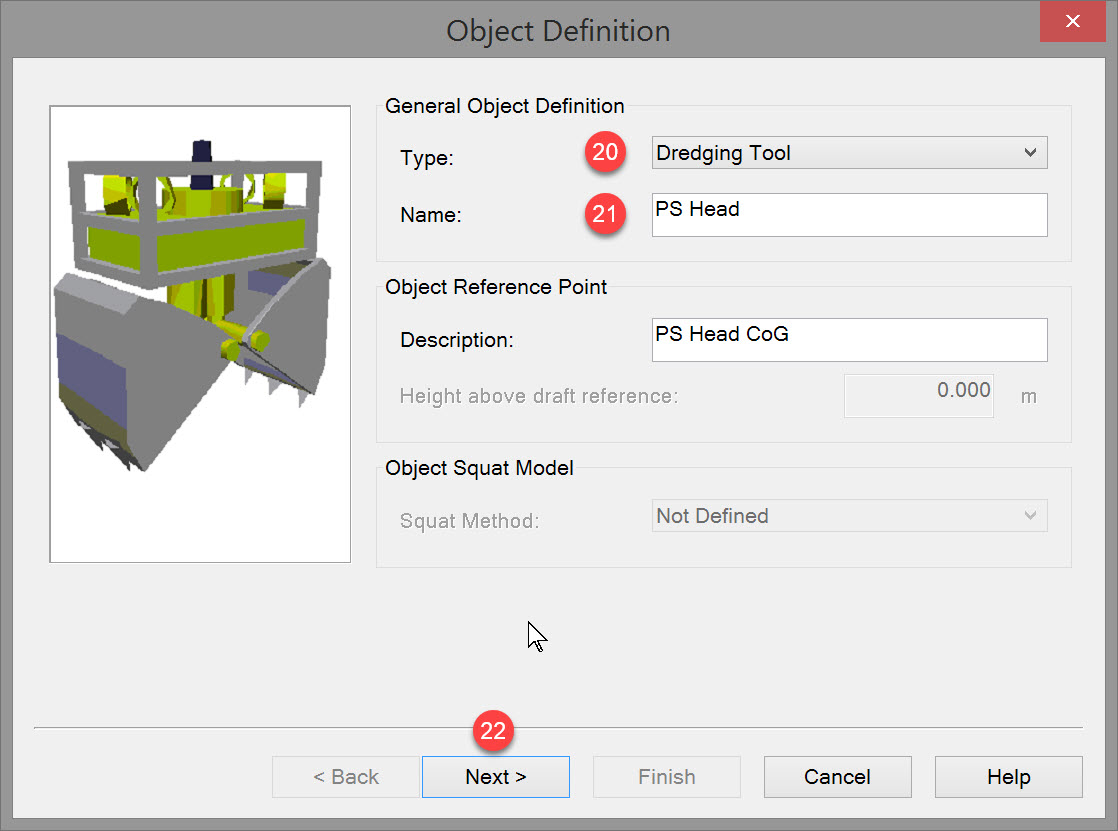This screenshot has width=1118, height=831.
Task: Focus the Description field with PS Head CoG
Action: (x=848, y=339)
